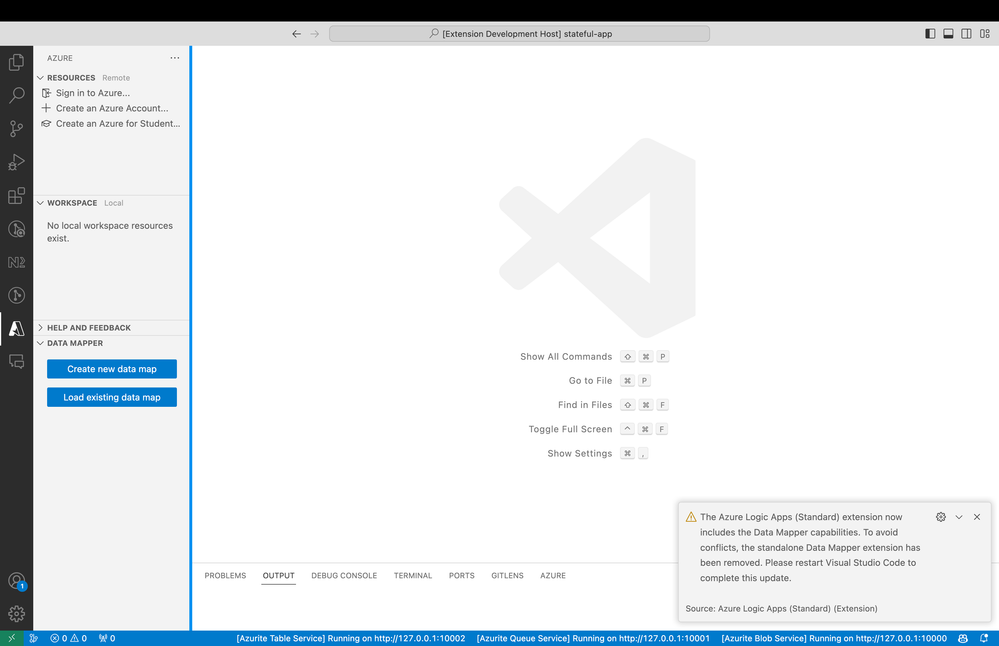999x646 pixels.
Task: Click the Show Settings shortcut hint
Action: pyautogui.click(x=598, y=454)
